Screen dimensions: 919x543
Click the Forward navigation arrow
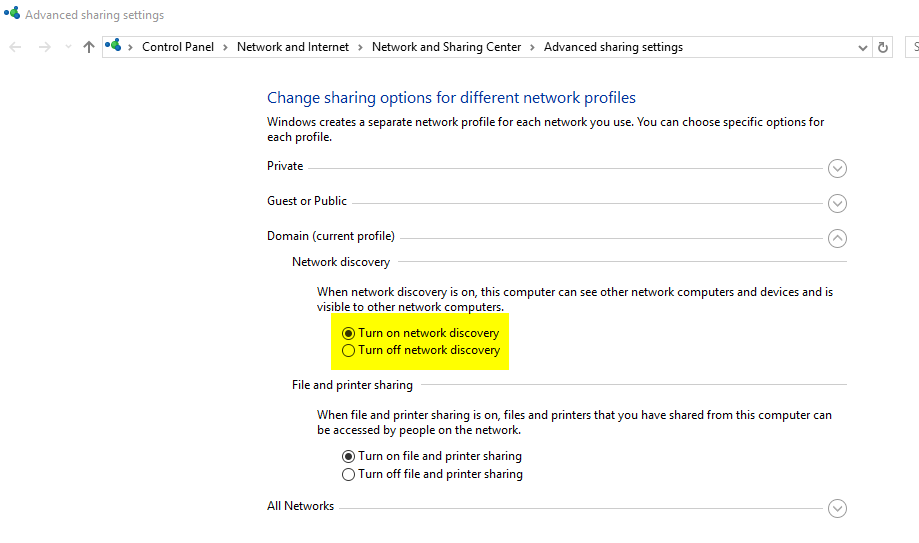pyautogui.click(x=44, y=47)
